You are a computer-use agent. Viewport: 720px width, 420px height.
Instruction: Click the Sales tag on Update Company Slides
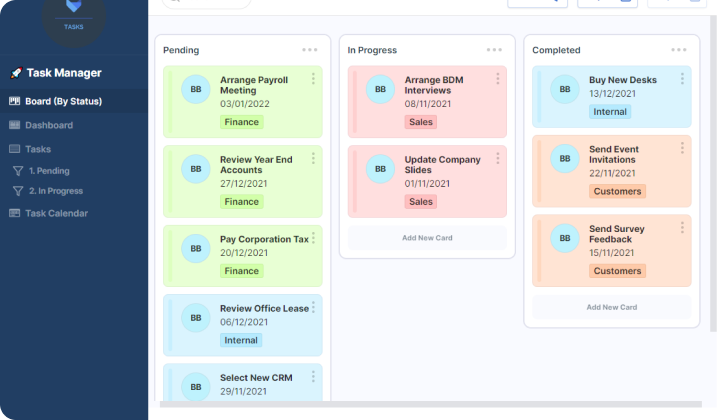421,201
